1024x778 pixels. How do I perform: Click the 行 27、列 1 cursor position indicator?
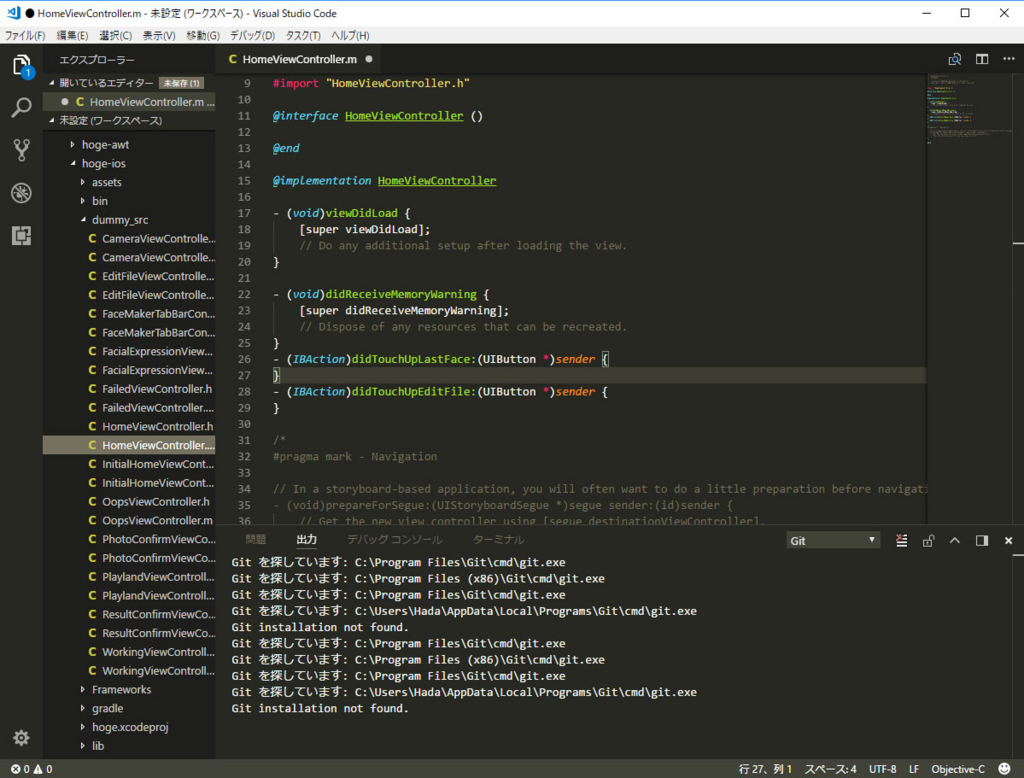765,769
